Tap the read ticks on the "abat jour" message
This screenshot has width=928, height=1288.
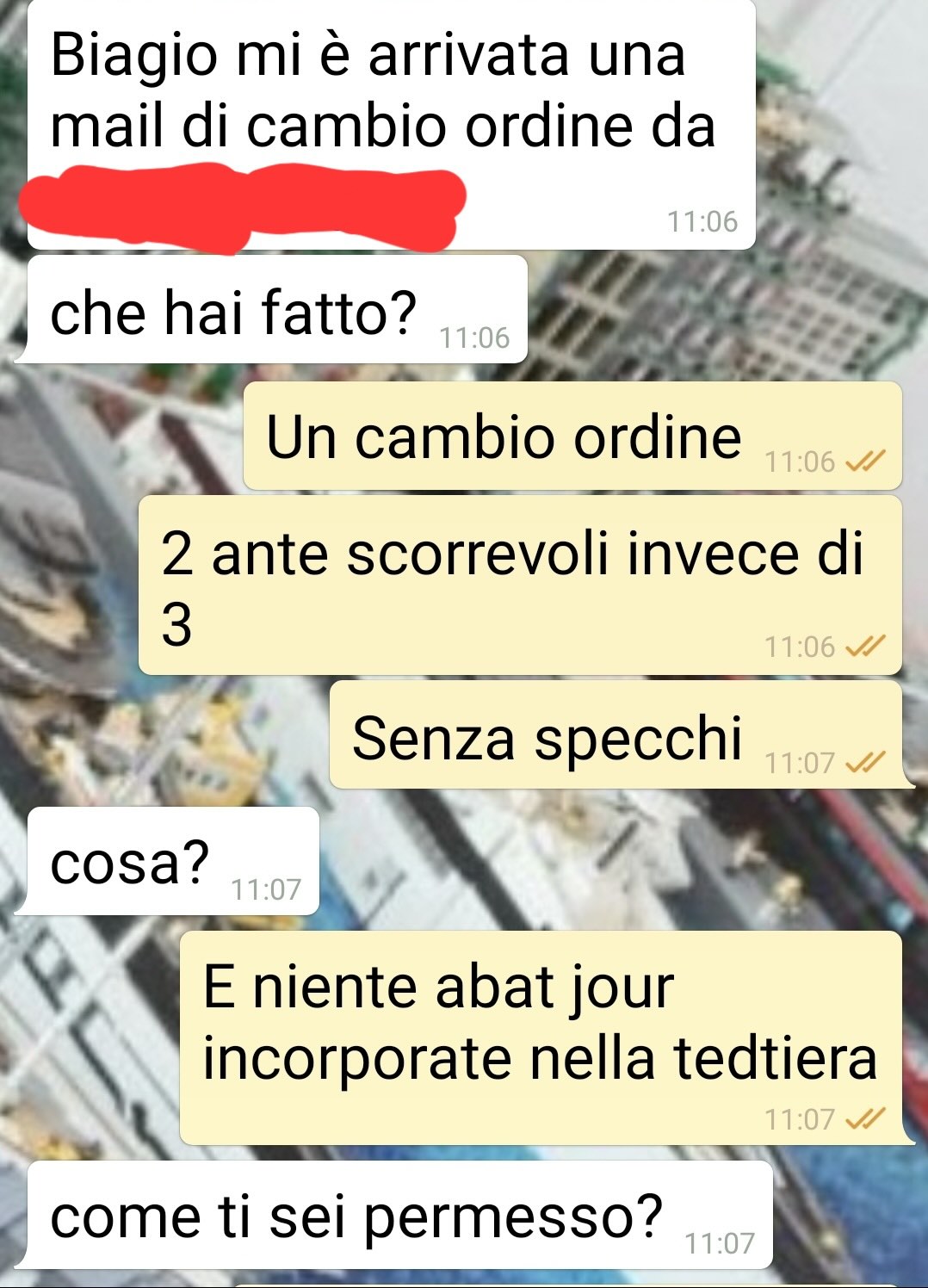tap(865, 1119)
